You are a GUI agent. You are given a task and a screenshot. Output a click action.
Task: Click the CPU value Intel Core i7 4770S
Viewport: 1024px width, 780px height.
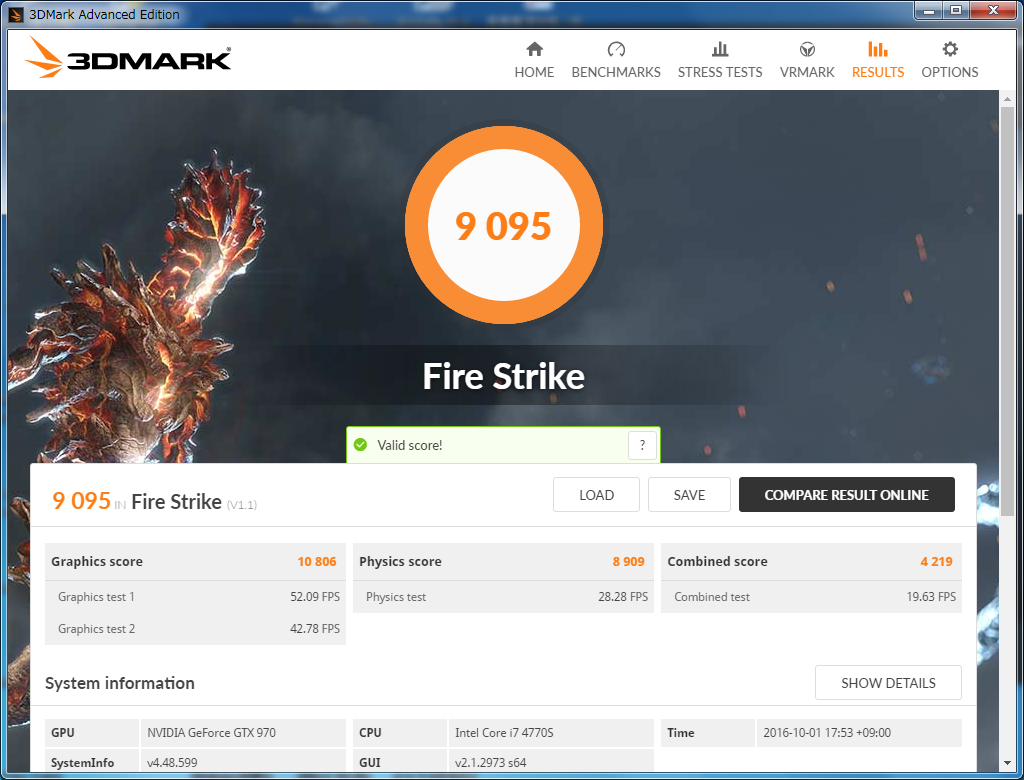[x=504, y=732]
